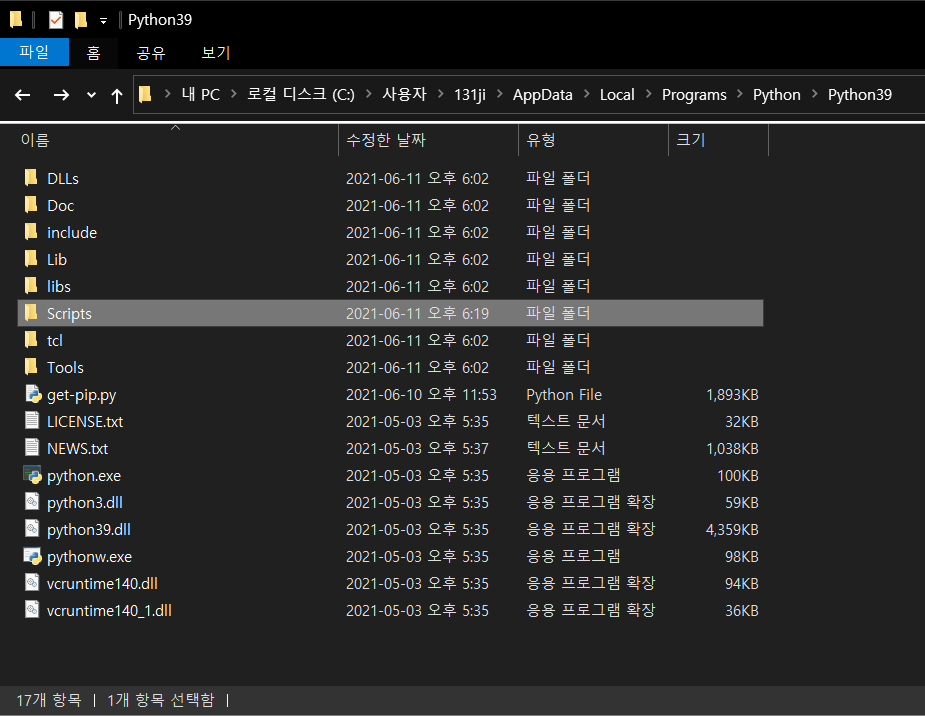Click the 1개 항목 선택함 status text

[160, 700]
